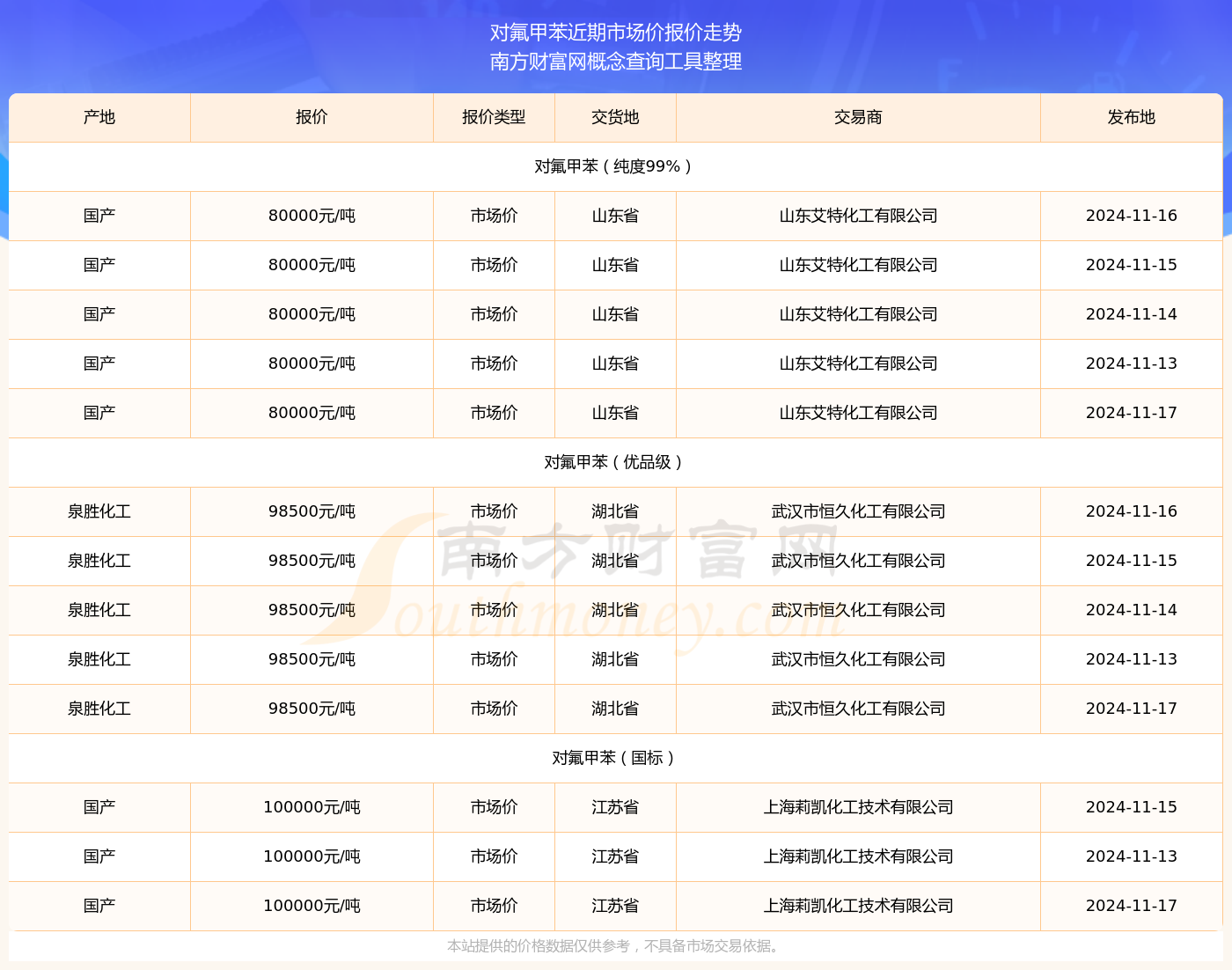The width and height of the screenshot is (1232, 970).
Task: Click 江苏省 in the 2024-11-17 row
Action: coord(615,906)
